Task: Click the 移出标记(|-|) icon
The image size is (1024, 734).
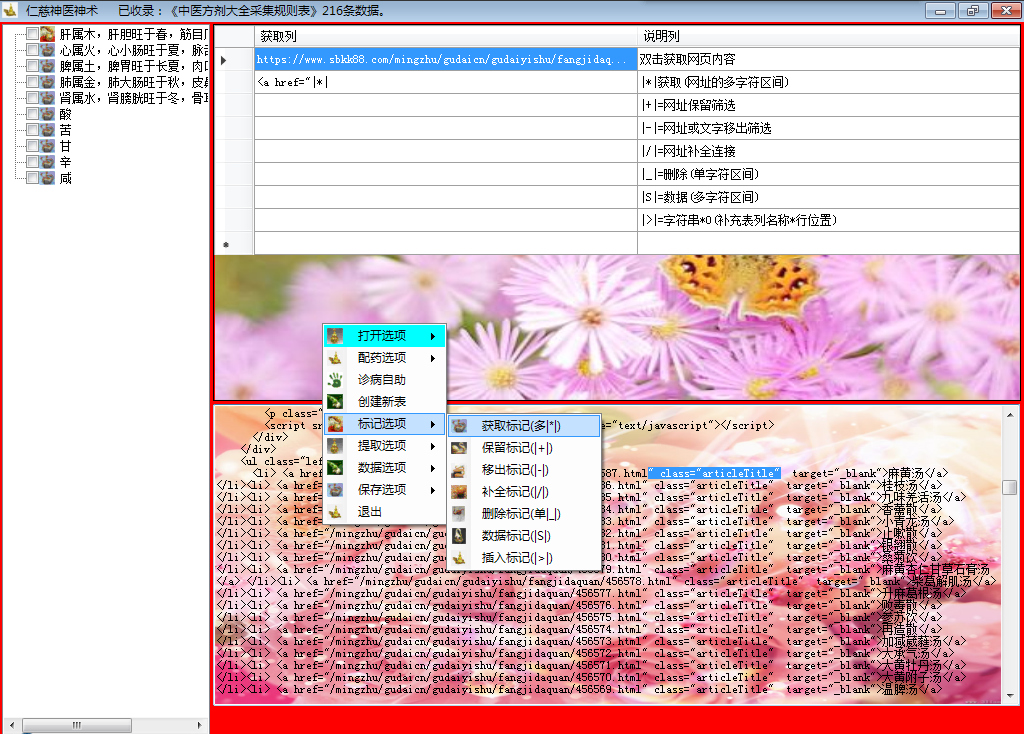Action: [459, 470]
